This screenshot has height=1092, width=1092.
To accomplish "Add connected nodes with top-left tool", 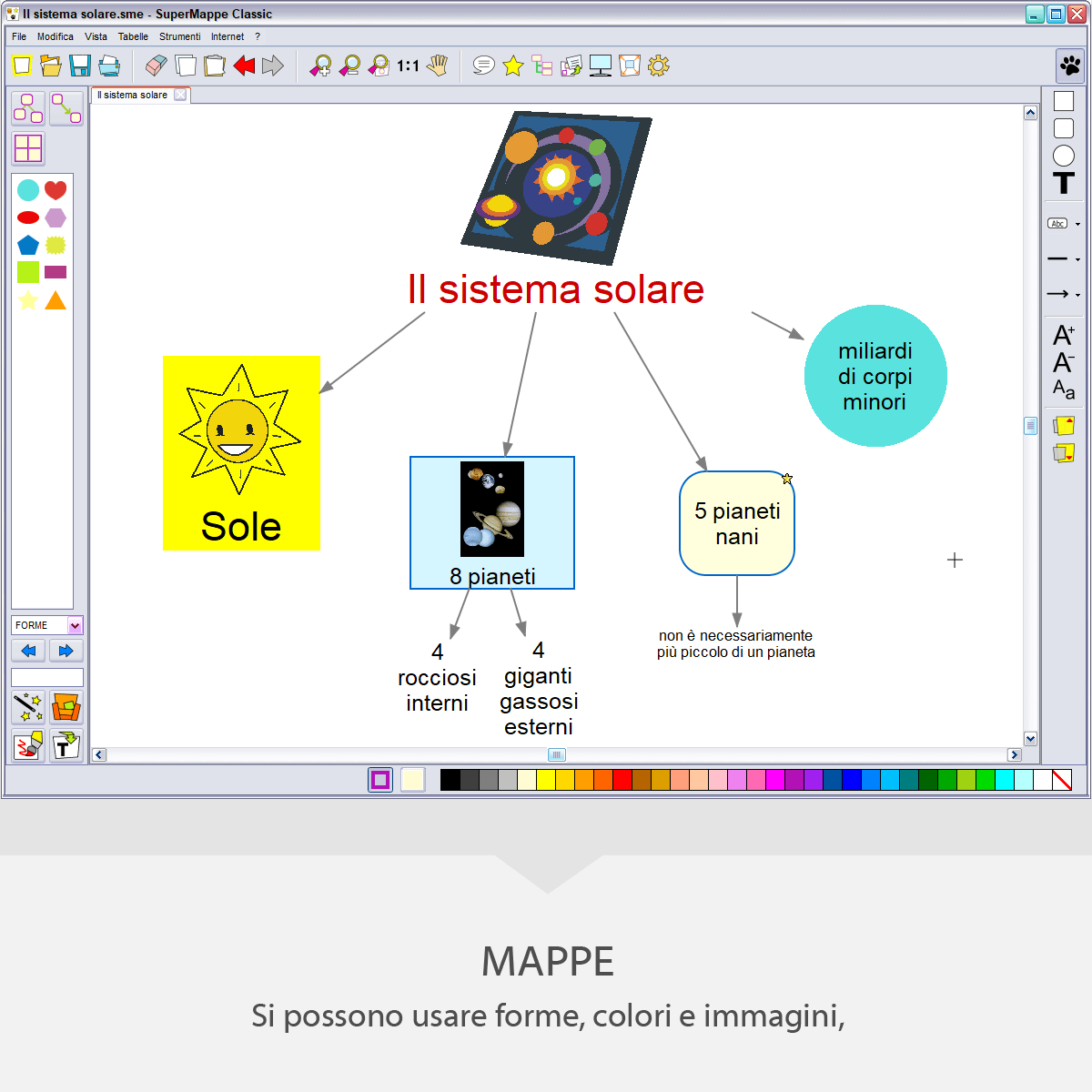I will [28, 108].
